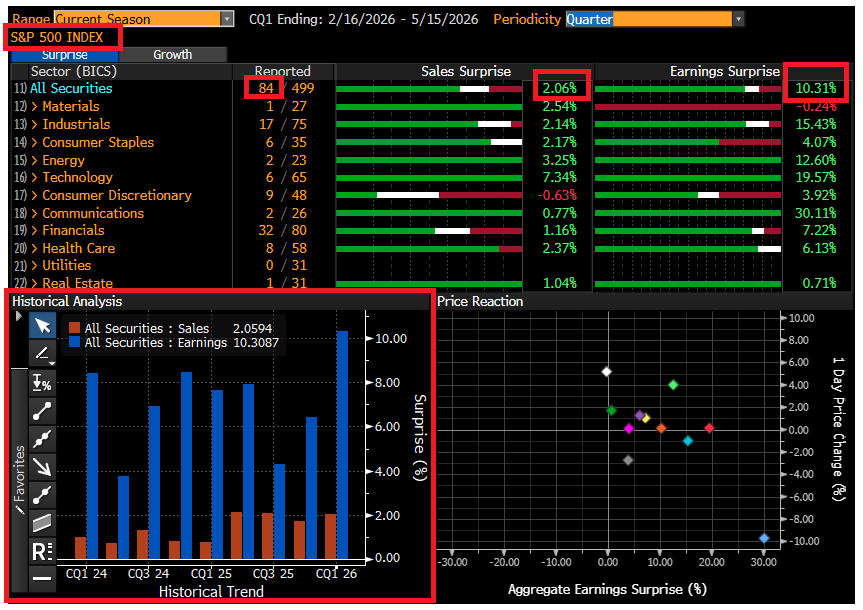Viewport: 863px width, 610px height.
Task: Switch to the Growth tab
Action: coord(172,55)
